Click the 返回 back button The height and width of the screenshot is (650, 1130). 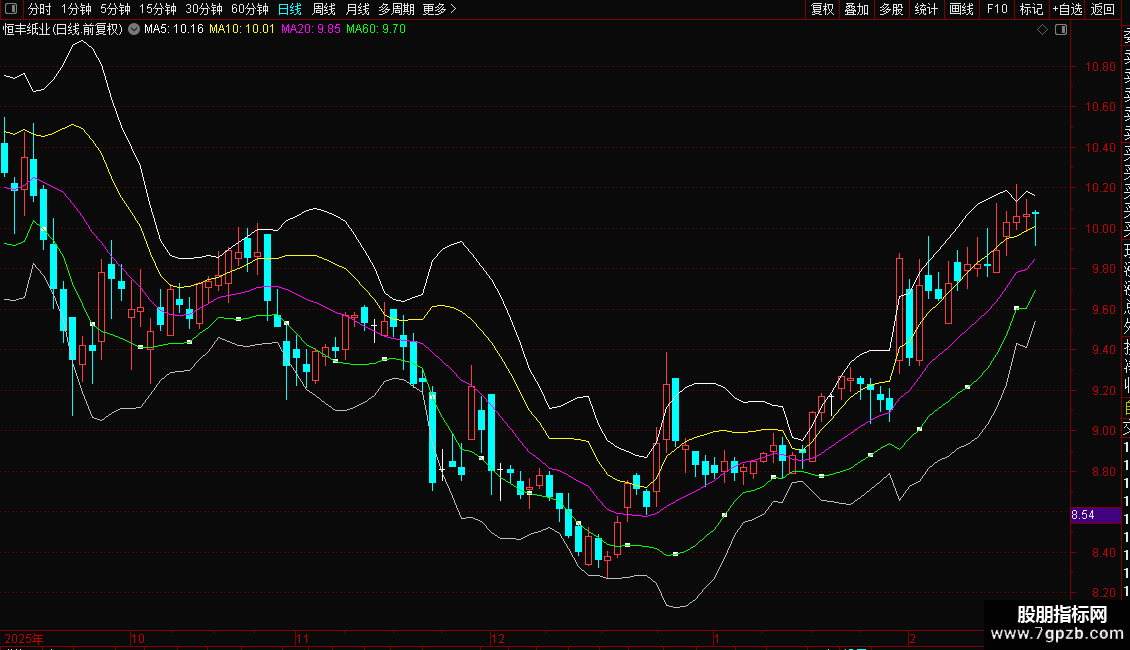click(x=1103, y=9)
